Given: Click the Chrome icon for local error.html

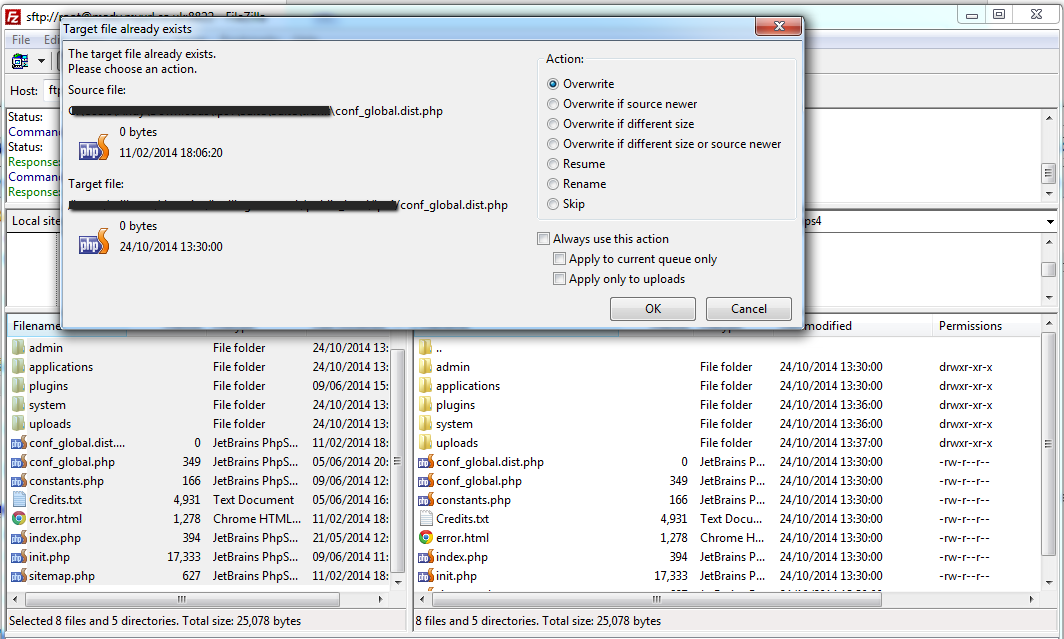Looking at the screenshot, I should point(19,519).
